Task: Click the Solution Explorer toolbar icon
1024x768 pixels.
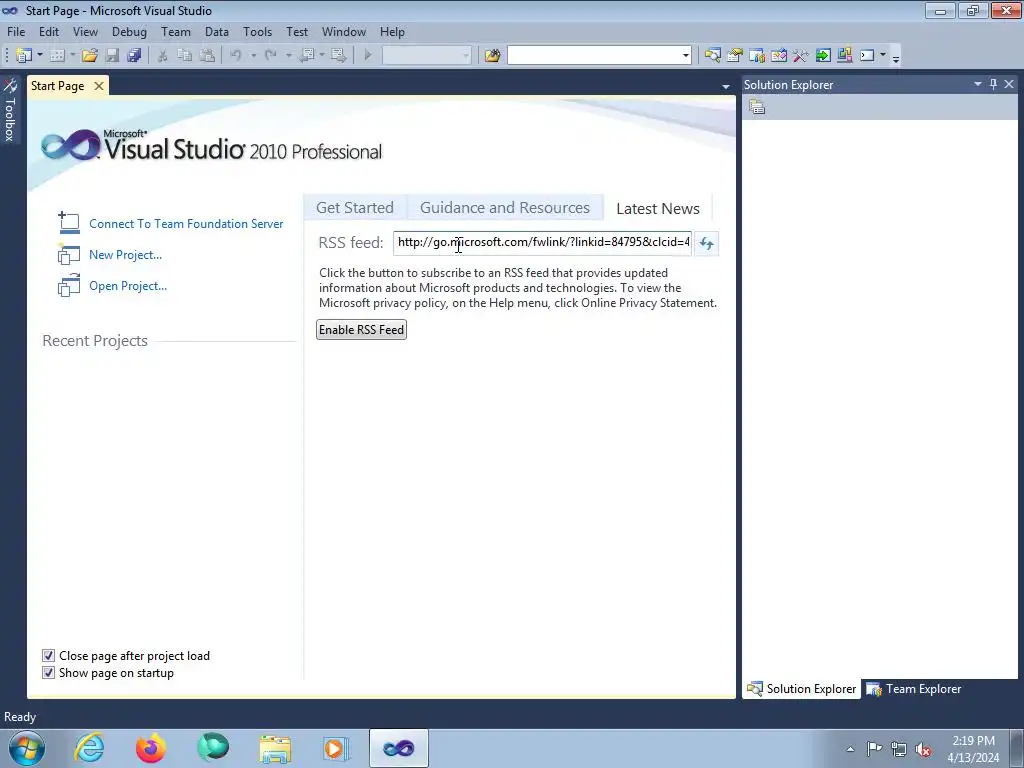Action: pyautogui.click(x=712, y=56)
